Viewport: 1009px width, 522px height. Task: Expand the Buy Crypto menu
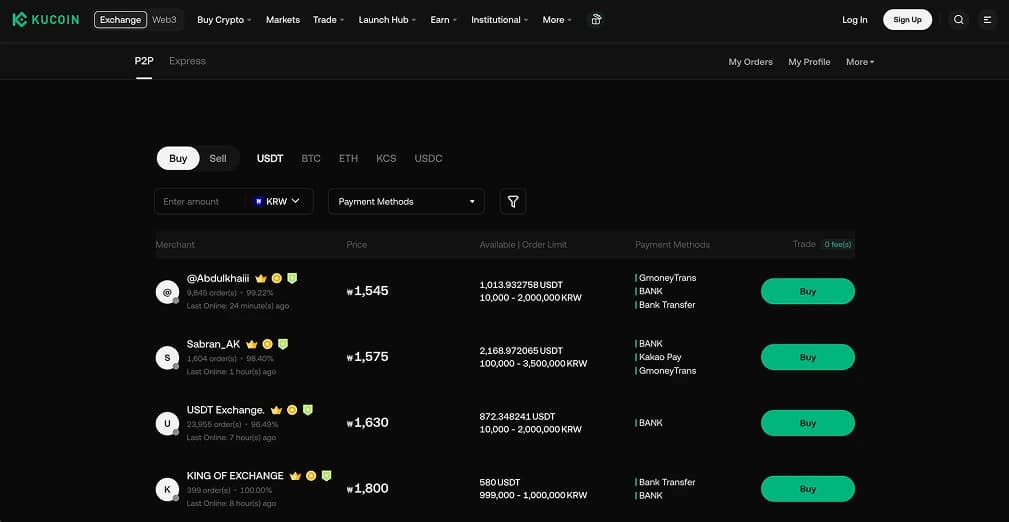pos(224,20)
